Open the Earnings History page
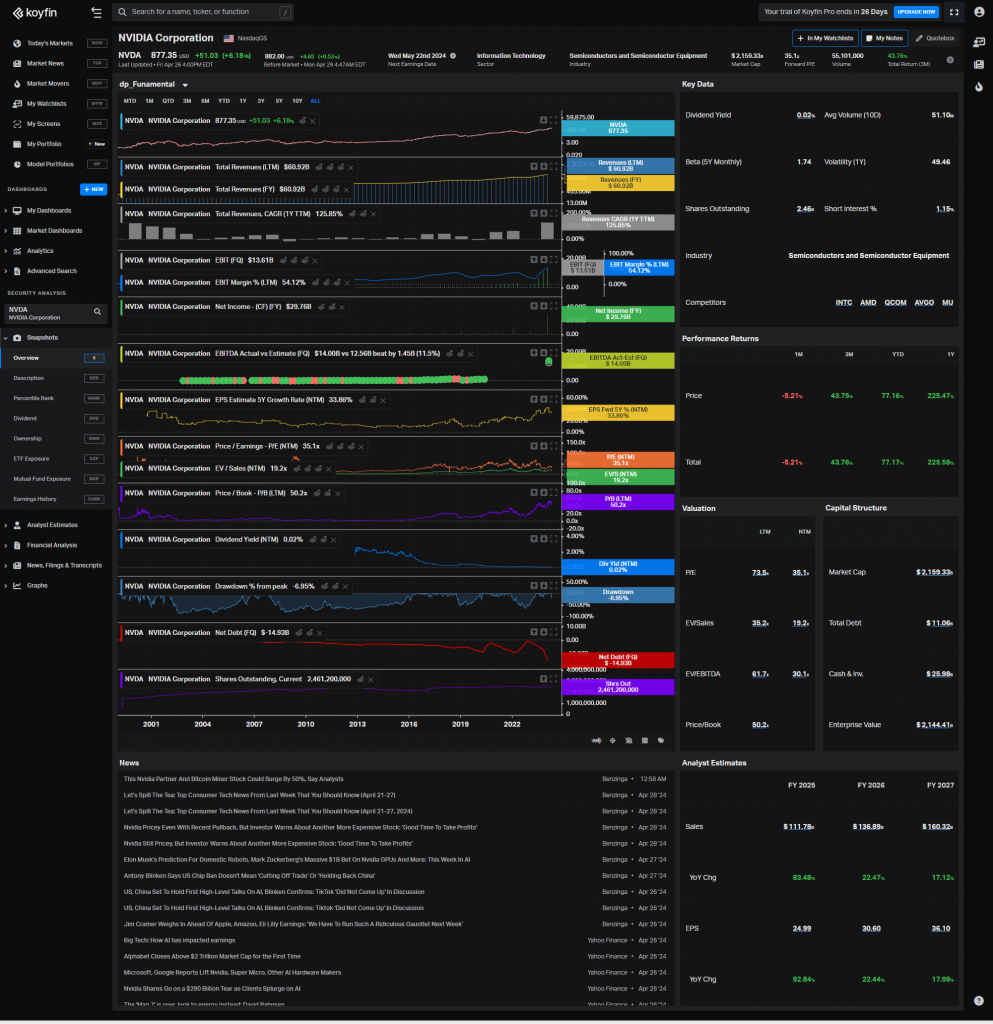993x1024 pixels. coord(57,500)
